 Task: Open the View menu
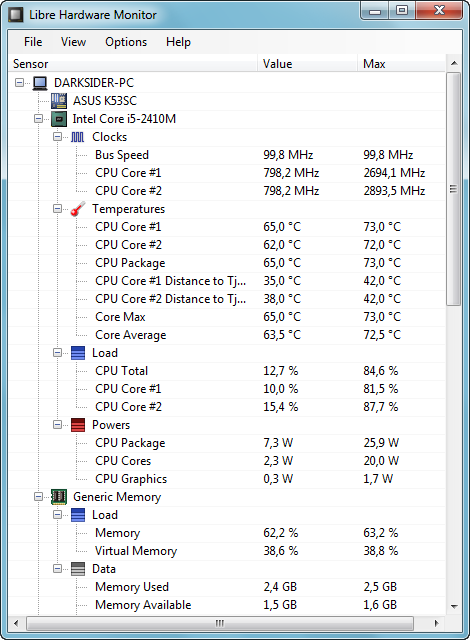pyautogui.click(x=73, y=42)
